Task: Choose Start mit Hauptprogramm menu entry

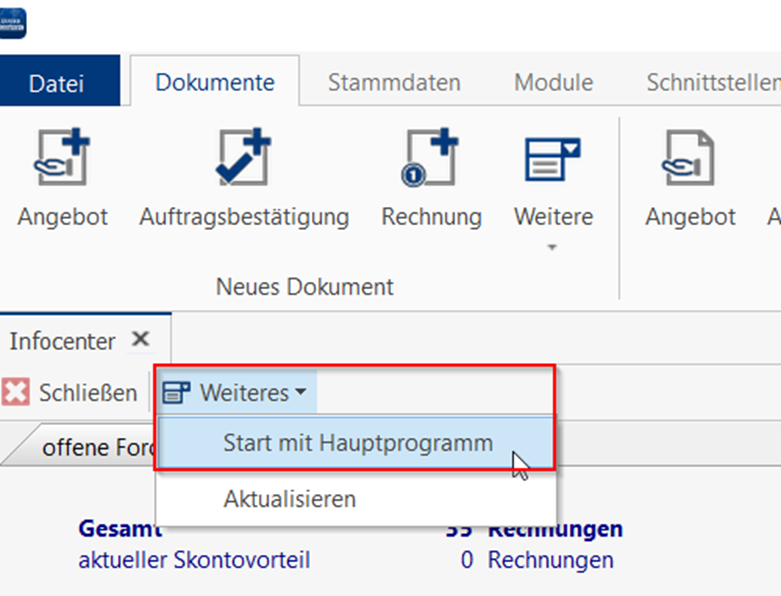Action: click(357, 443)
